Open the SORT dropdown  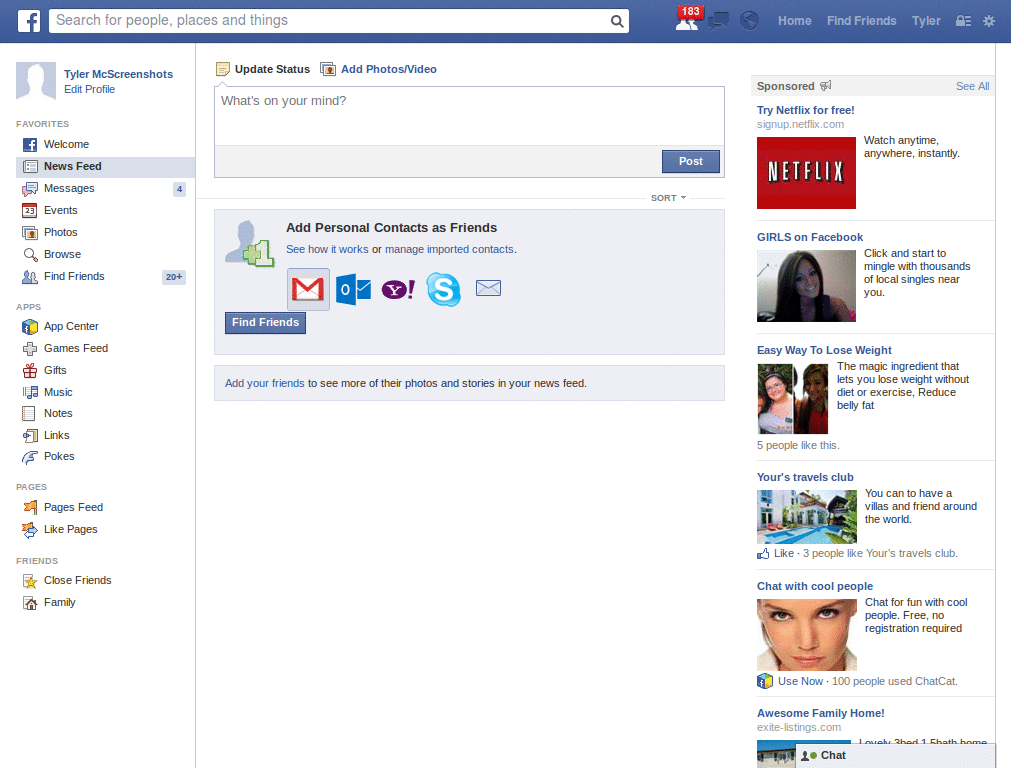click(668, 198)
